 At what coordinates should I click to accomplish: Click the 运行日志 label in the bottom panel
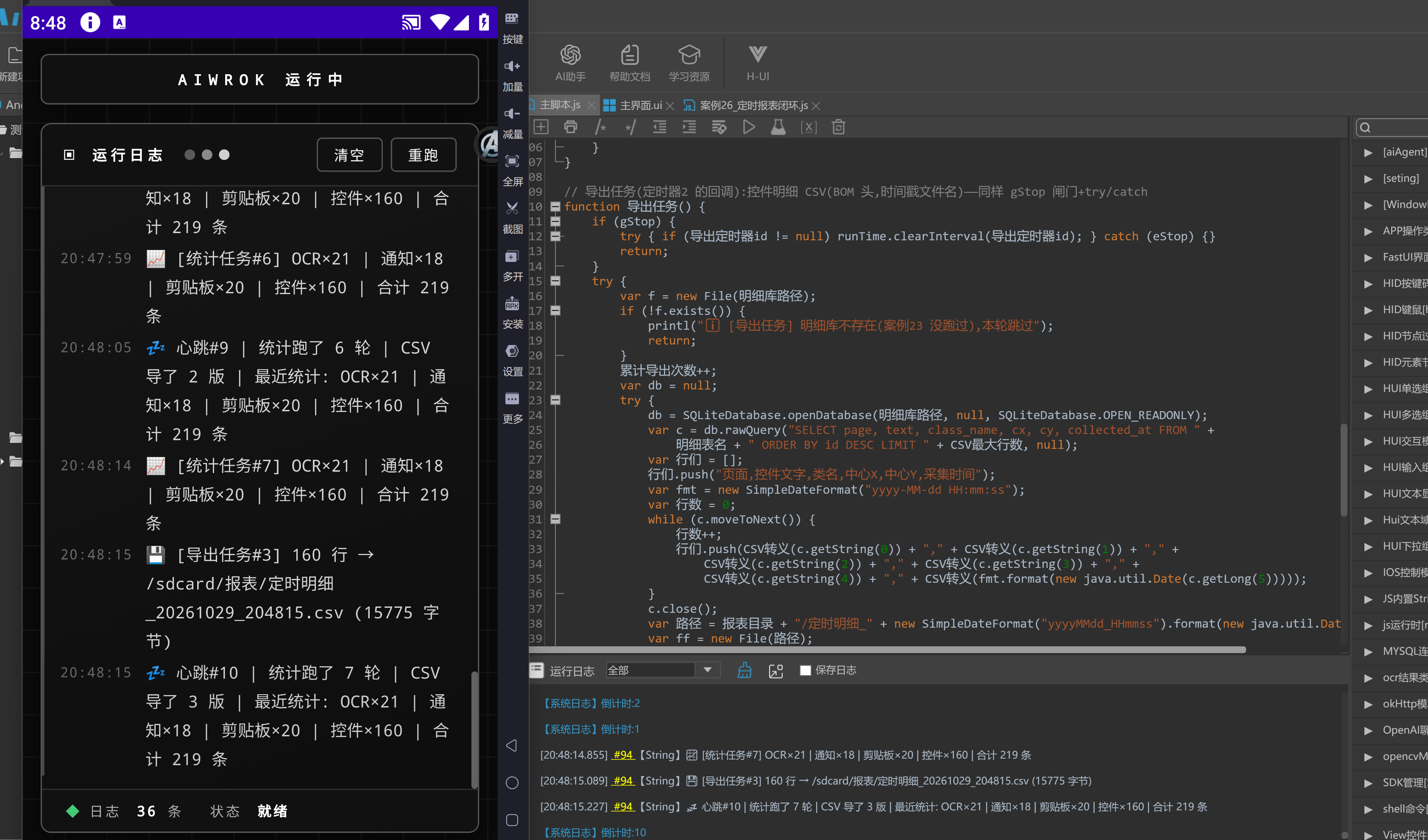coord(572,670)
